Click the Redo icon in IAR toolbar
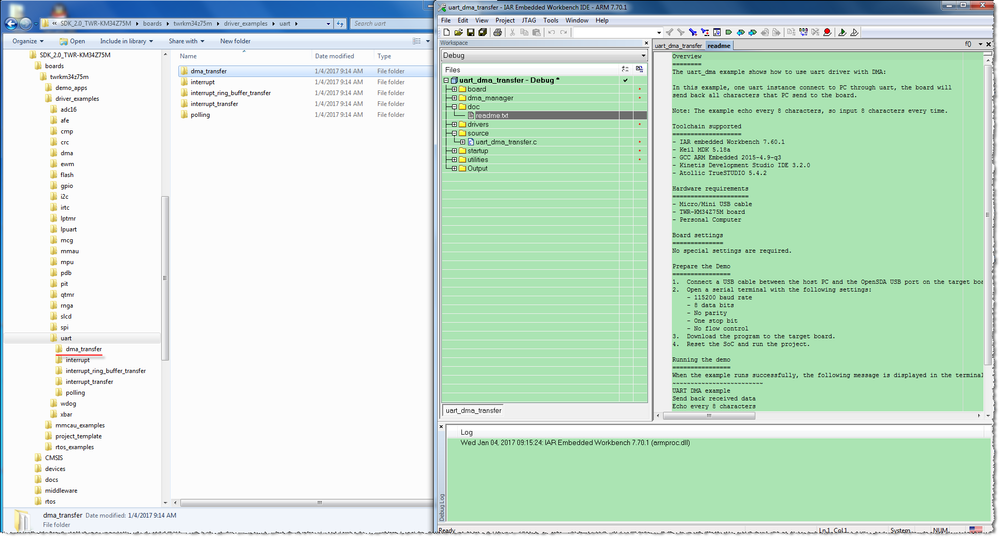 click(x=563, y=32)
